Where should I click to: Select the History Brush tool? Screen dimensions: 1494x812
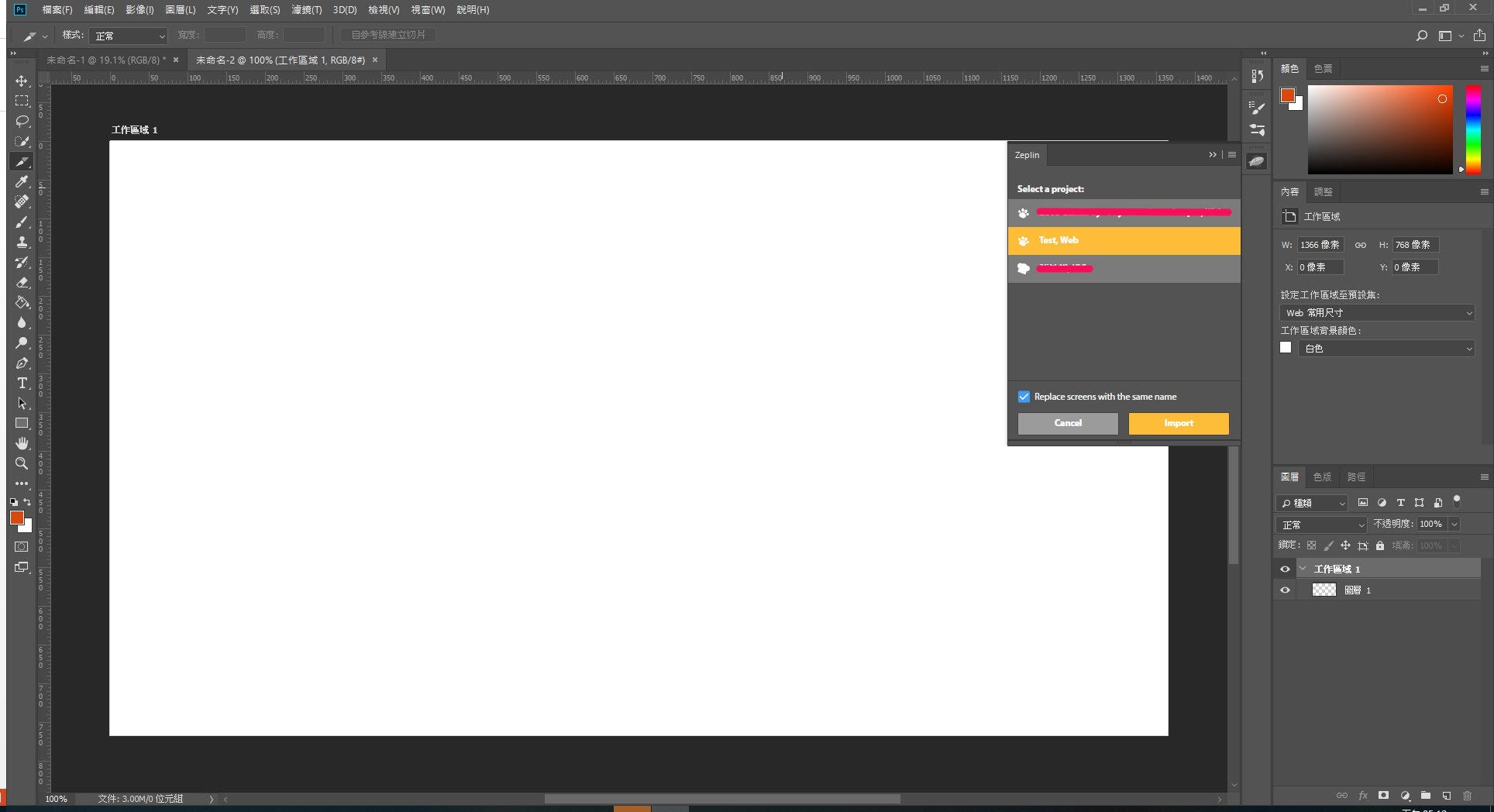22,263
